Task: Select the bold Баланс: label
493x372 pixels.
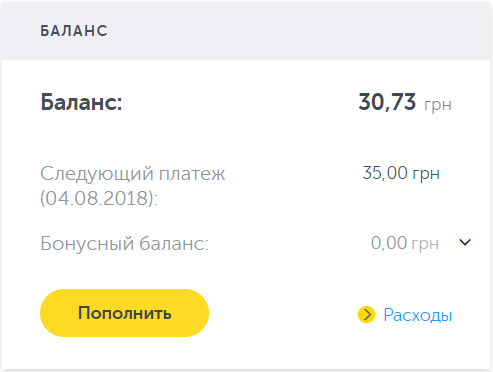Action: point(81,102)
